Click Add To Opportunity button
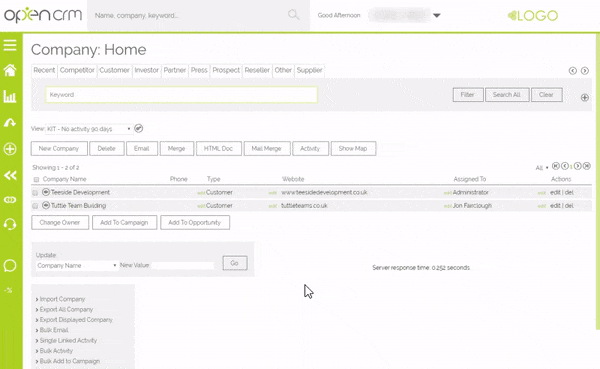The width and height of the screenshot is (600, 369). pyautogui.click(x=195, y=222)
